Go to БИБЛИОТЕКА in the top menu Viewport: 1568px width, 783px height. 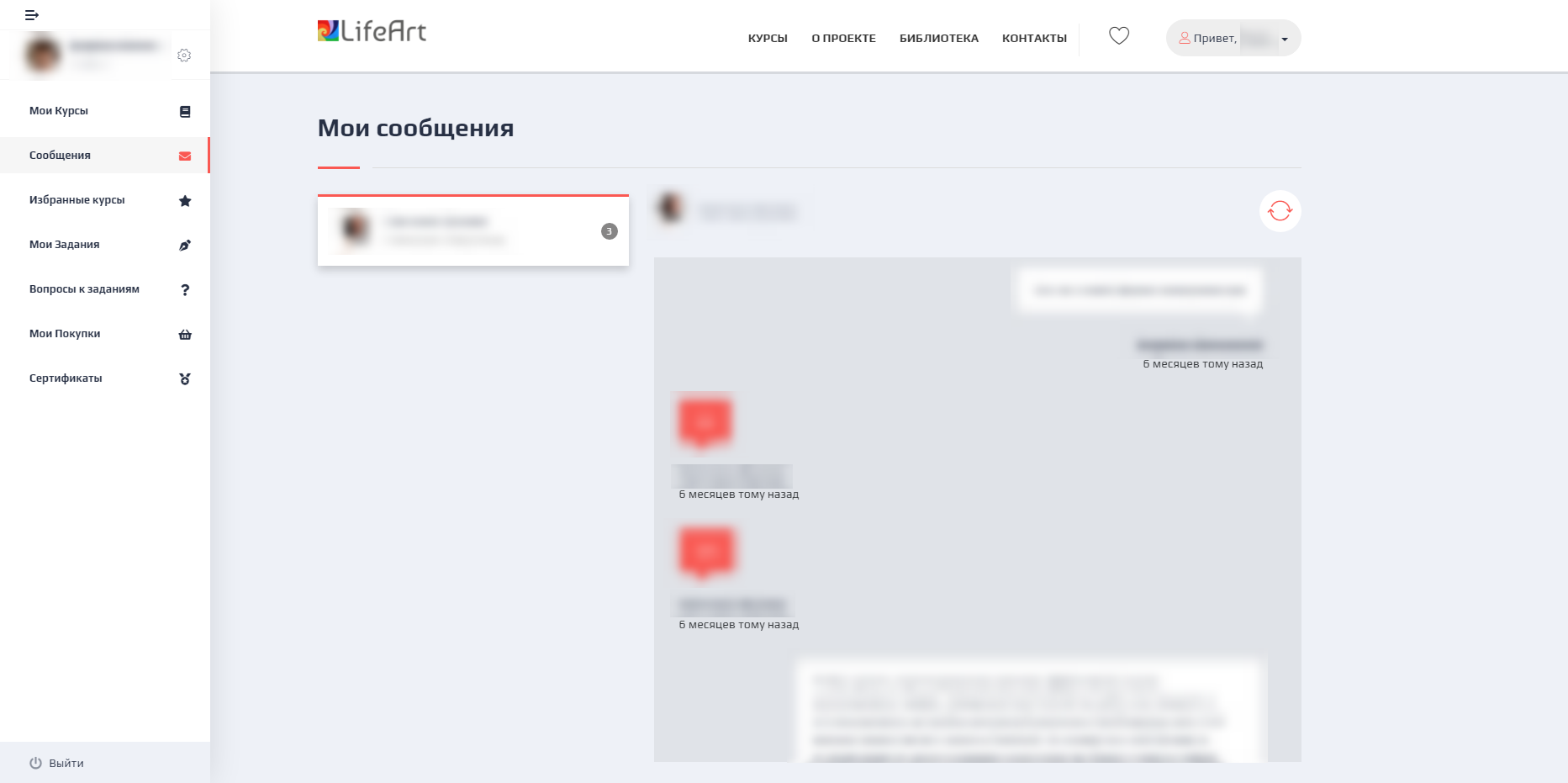938,39
